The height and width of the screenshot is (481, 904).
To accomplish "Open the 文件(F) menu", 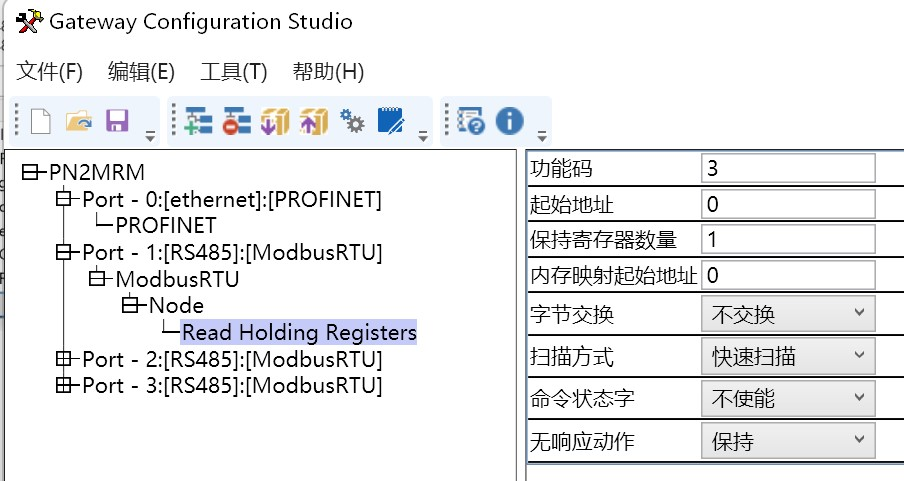I will (50, 72).
